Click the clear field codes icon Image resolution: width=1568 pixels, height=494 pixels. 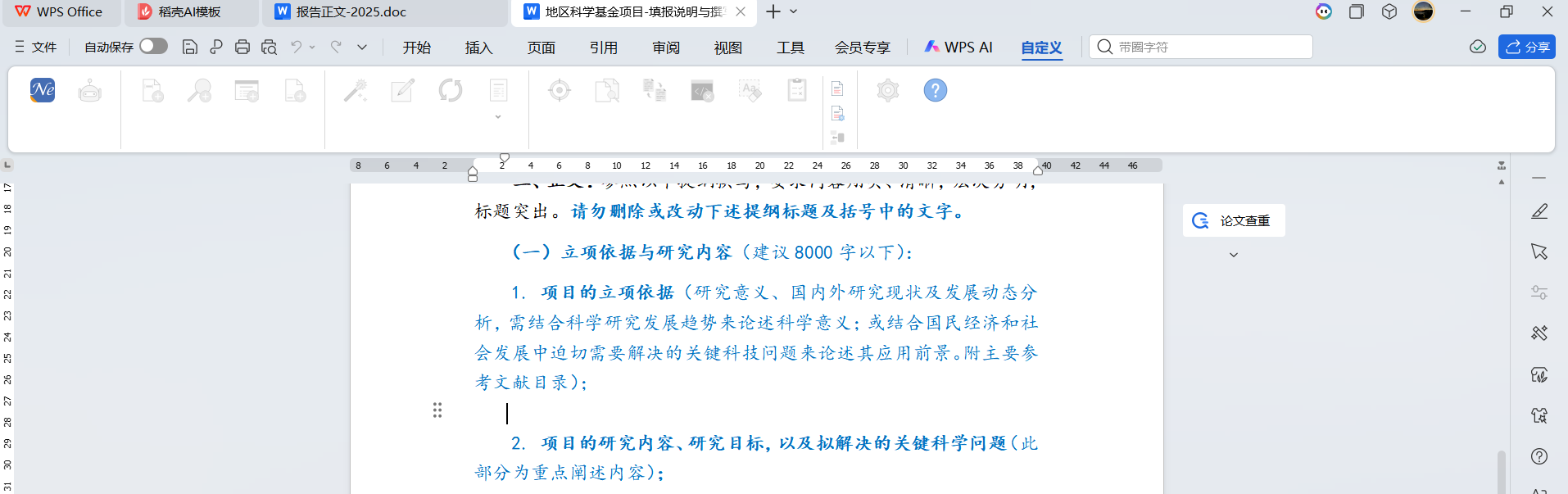(x=702, y=90)
